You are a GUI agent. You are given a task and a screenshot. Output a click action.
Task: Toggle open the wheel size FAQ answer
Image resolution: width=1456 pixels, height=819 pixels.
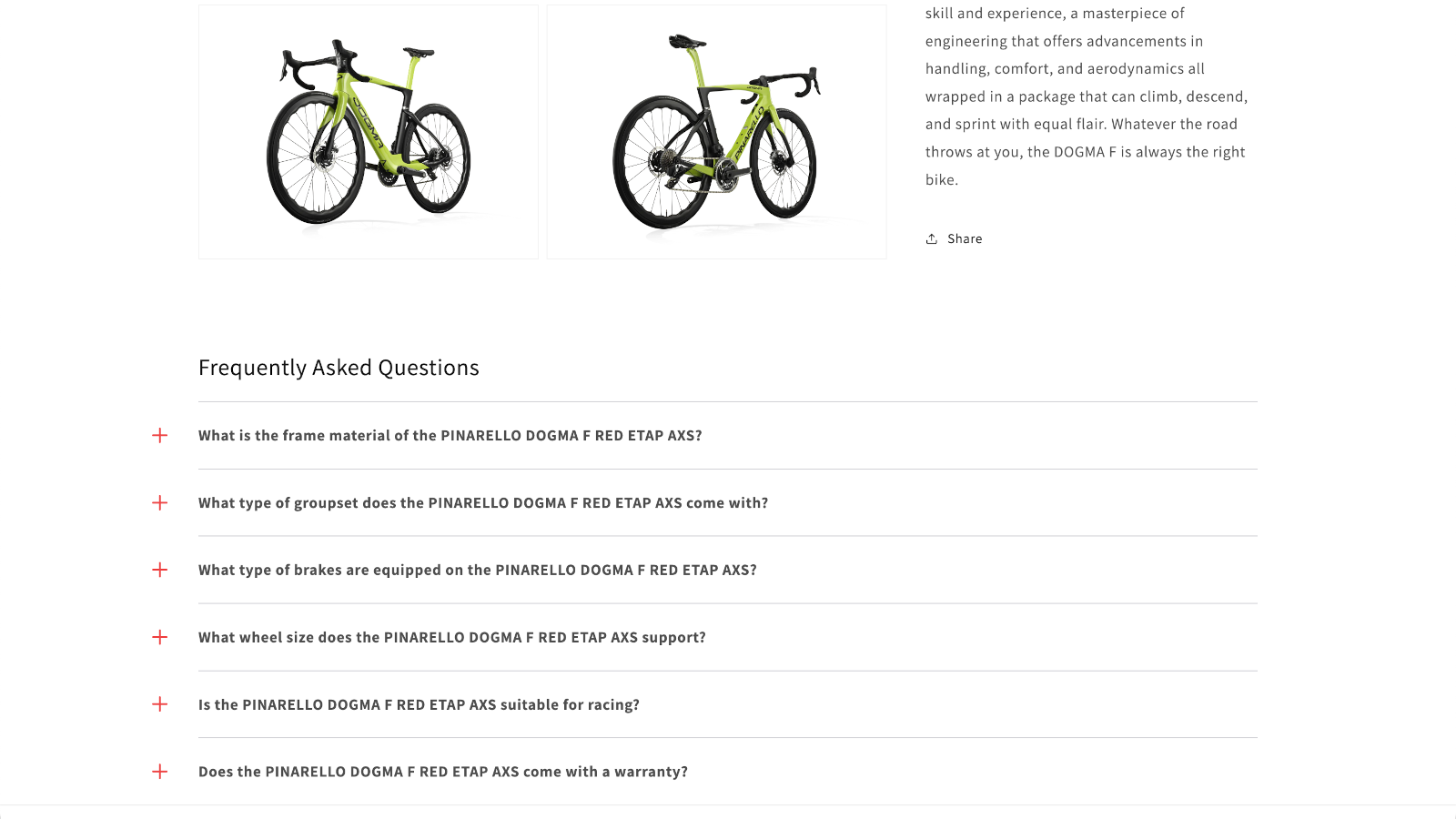452,637
